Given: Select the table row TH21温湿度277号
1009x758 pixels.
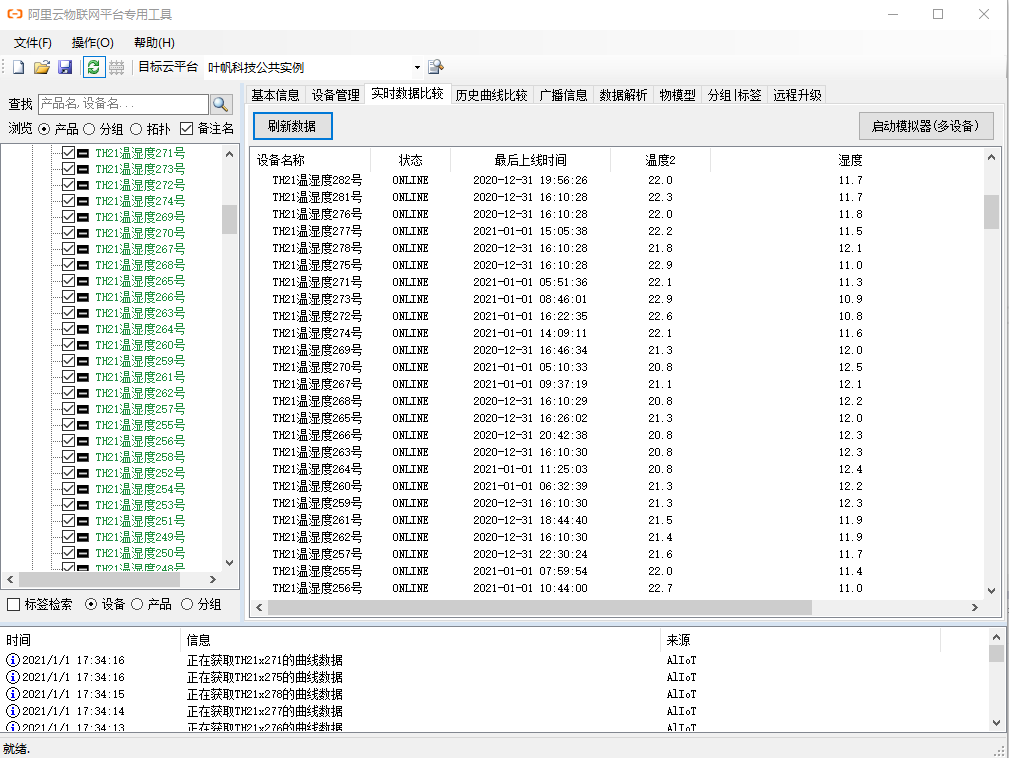Looking at the screenshot, I should click(x=618, y=231).
